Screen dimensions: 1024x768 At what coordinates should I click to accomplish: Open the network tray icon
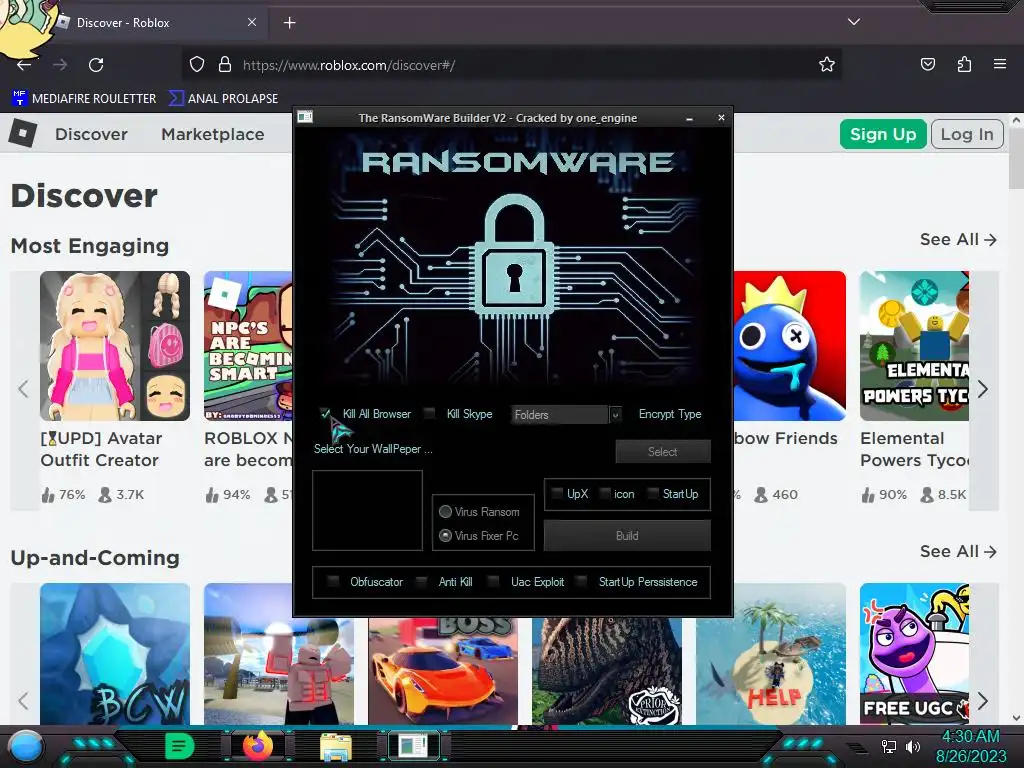point(888,746)
